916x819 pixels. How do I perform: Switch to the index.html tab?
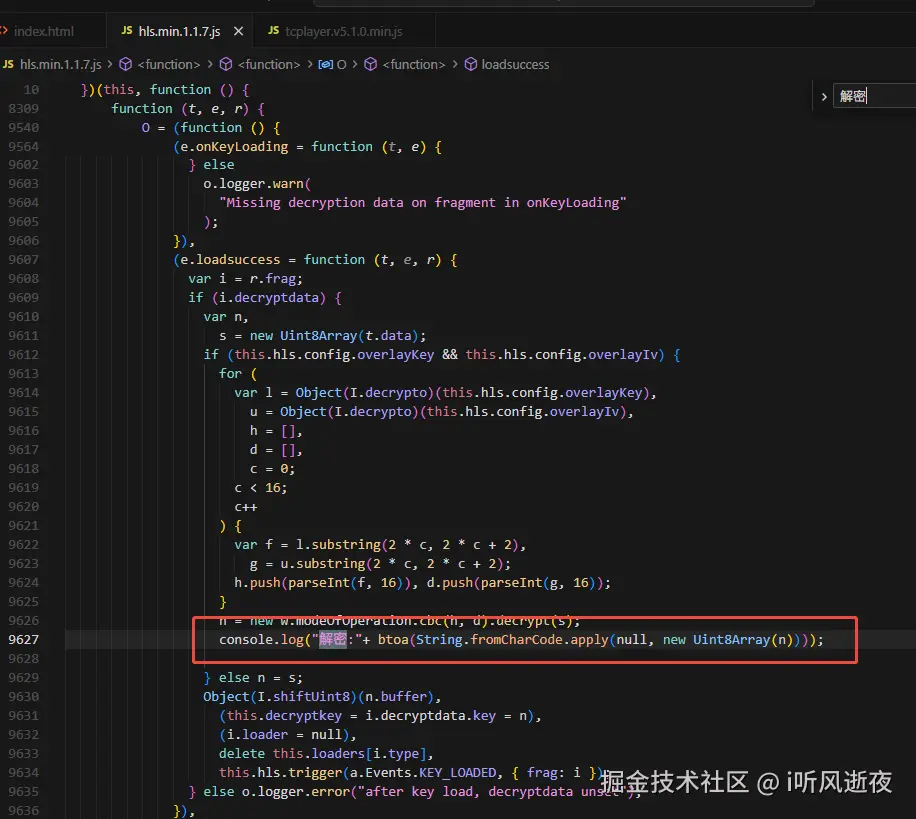[x=43, y=32]
